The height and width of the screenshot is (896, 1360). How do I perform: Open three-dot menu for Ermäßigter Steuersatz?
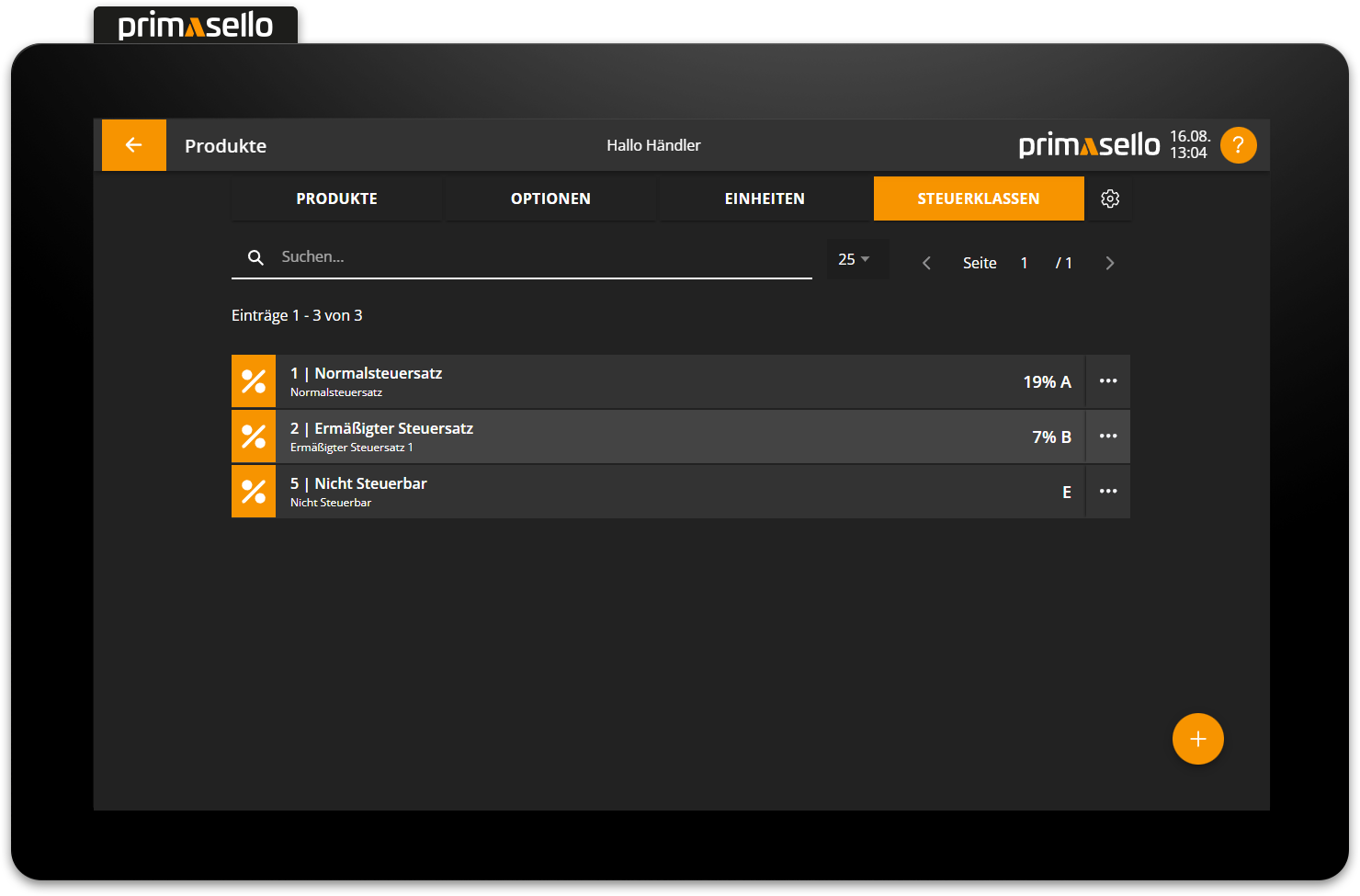tap(1108, 437)
